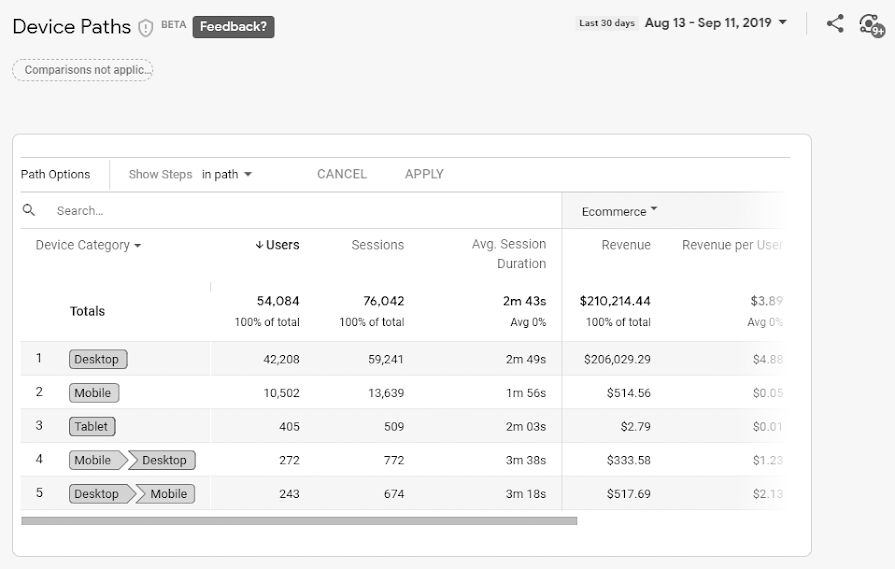Click the CANCEL button
Viewport: 895px width, 569px height.
click(342, 174)
